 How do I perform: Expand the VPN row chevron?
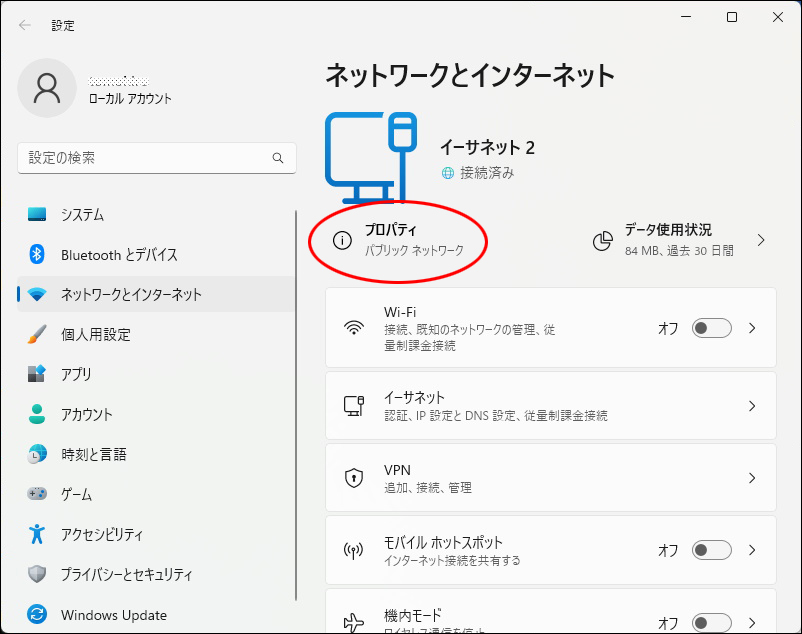click(x=752, y=479)
